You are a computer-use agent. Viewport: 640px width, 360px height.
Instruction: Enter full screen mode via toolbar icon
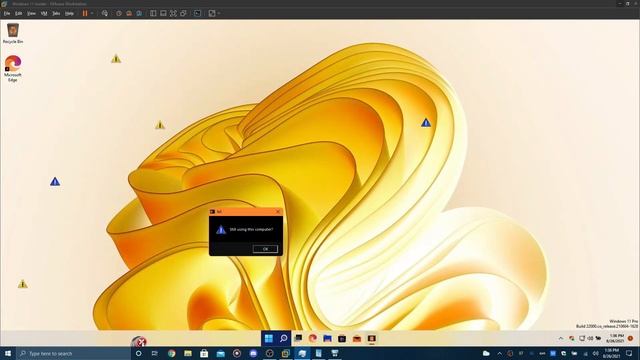[x=173, y=13]
